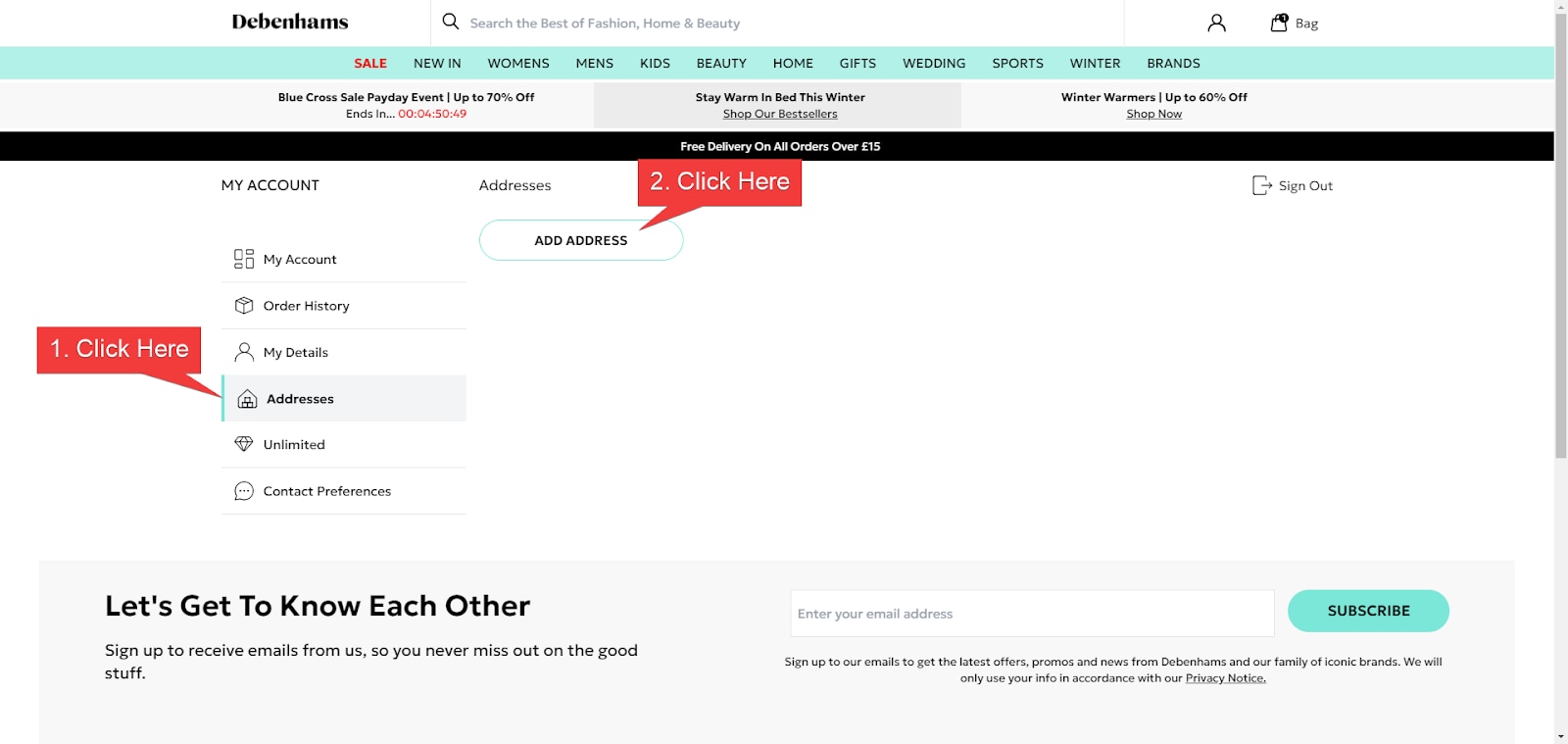The width and height of the screenshot is (1568, 744).
Task: Open the SPORTS menu
Action: pyautogui.click(x=1017, y=63)
